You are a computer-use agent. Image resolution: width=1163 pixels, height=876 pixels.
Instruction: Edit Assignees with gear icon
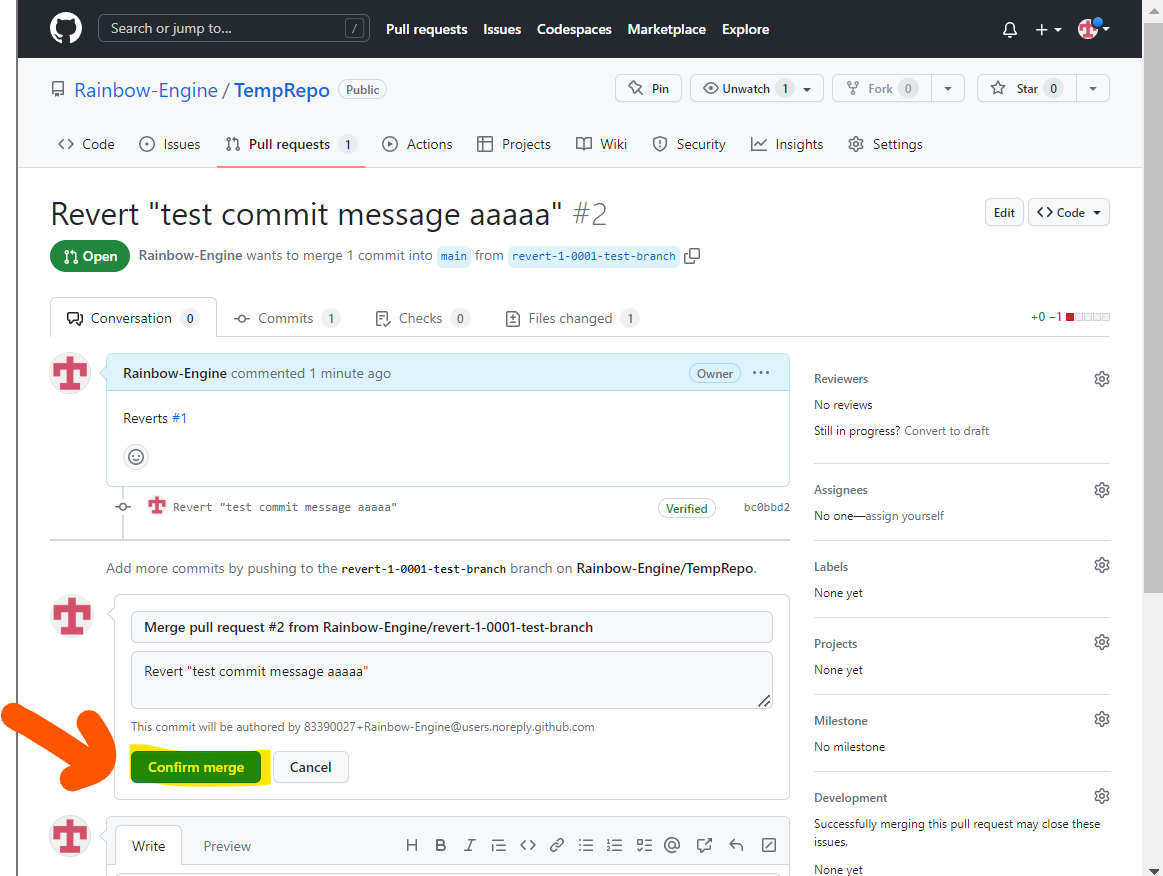click(x=1101, y=490)
